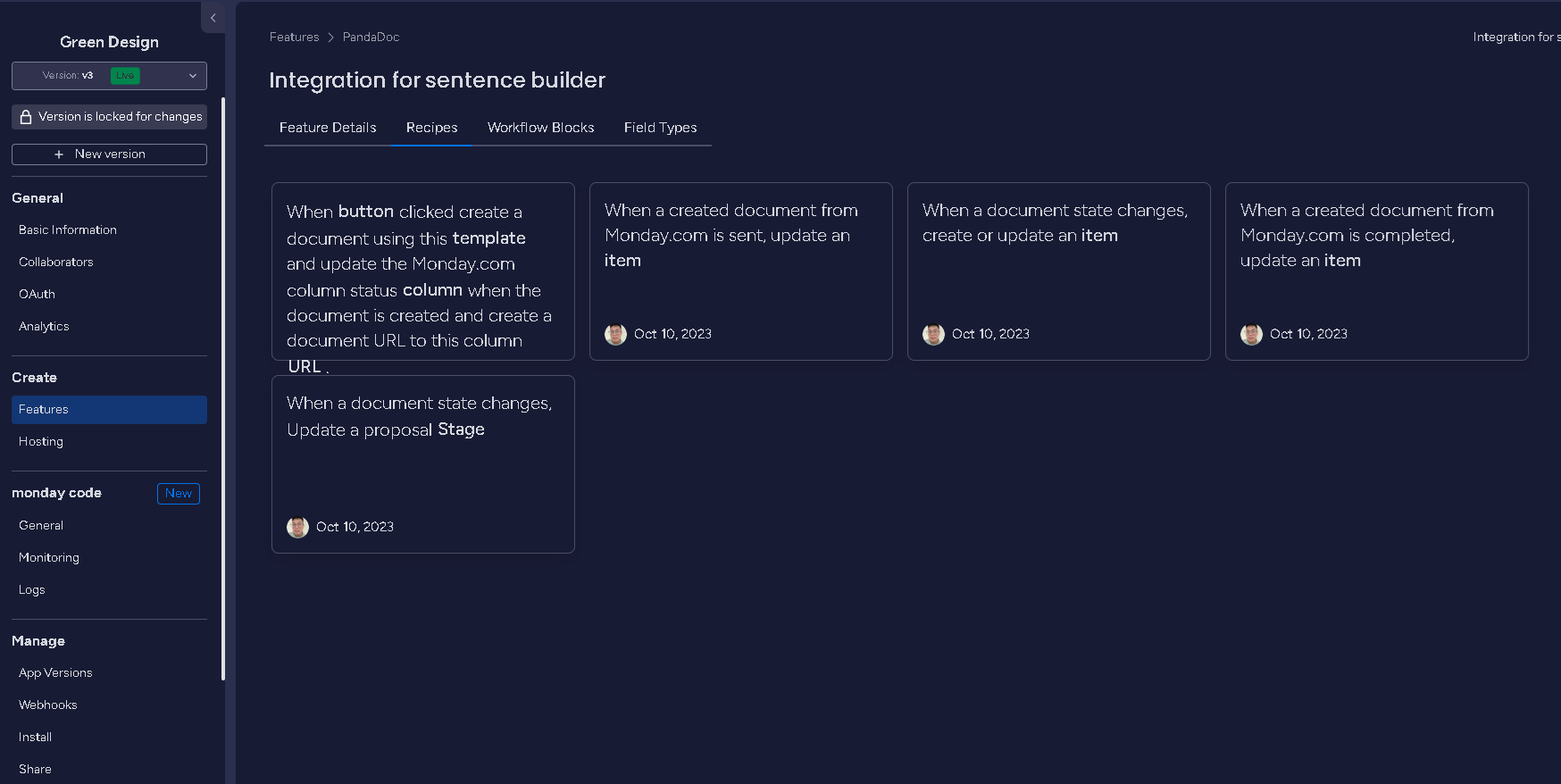This screenshot has width=1561, height=784.
Task: Click the avatar on 'proposal Stage' card
Action: tap(298, 528)
